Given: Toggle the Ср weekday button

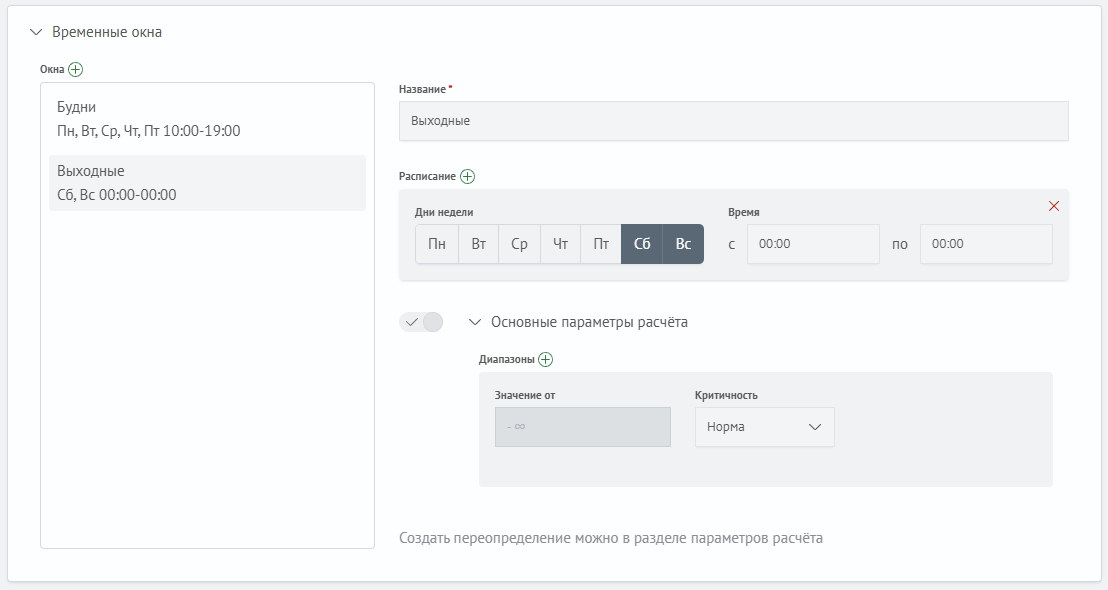Looking at the screenshot, I should tap(519, 244).
